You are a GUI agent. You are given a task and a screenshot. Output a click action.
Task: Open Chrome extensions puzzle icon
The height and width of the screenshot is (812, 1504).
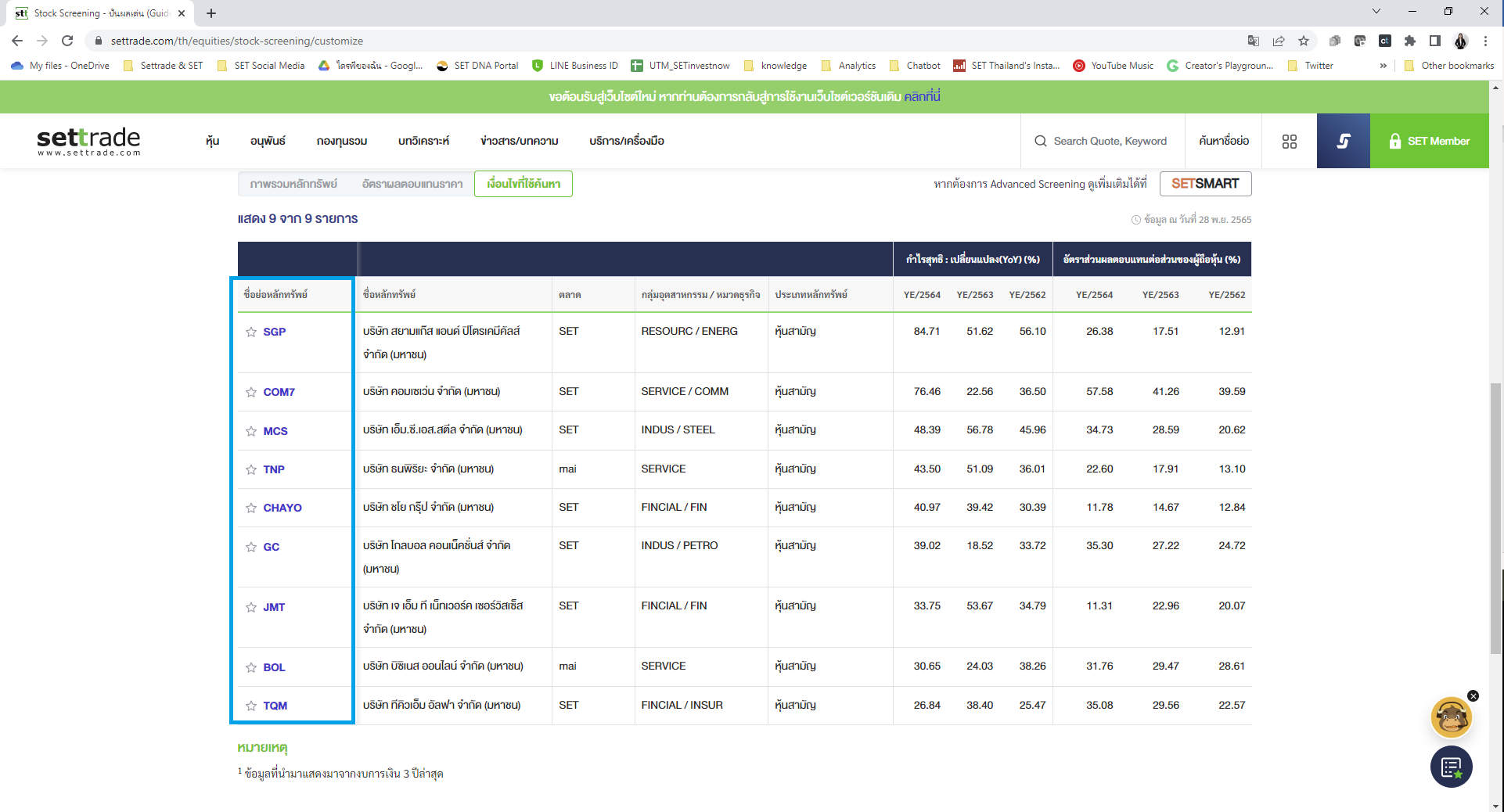(x=1410, y=41)
